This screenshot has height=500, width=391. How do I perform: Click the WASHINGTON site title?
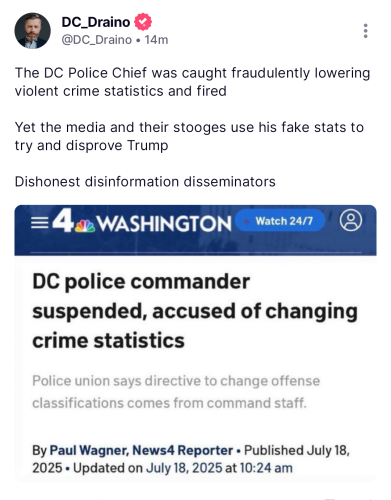[164, 223]
